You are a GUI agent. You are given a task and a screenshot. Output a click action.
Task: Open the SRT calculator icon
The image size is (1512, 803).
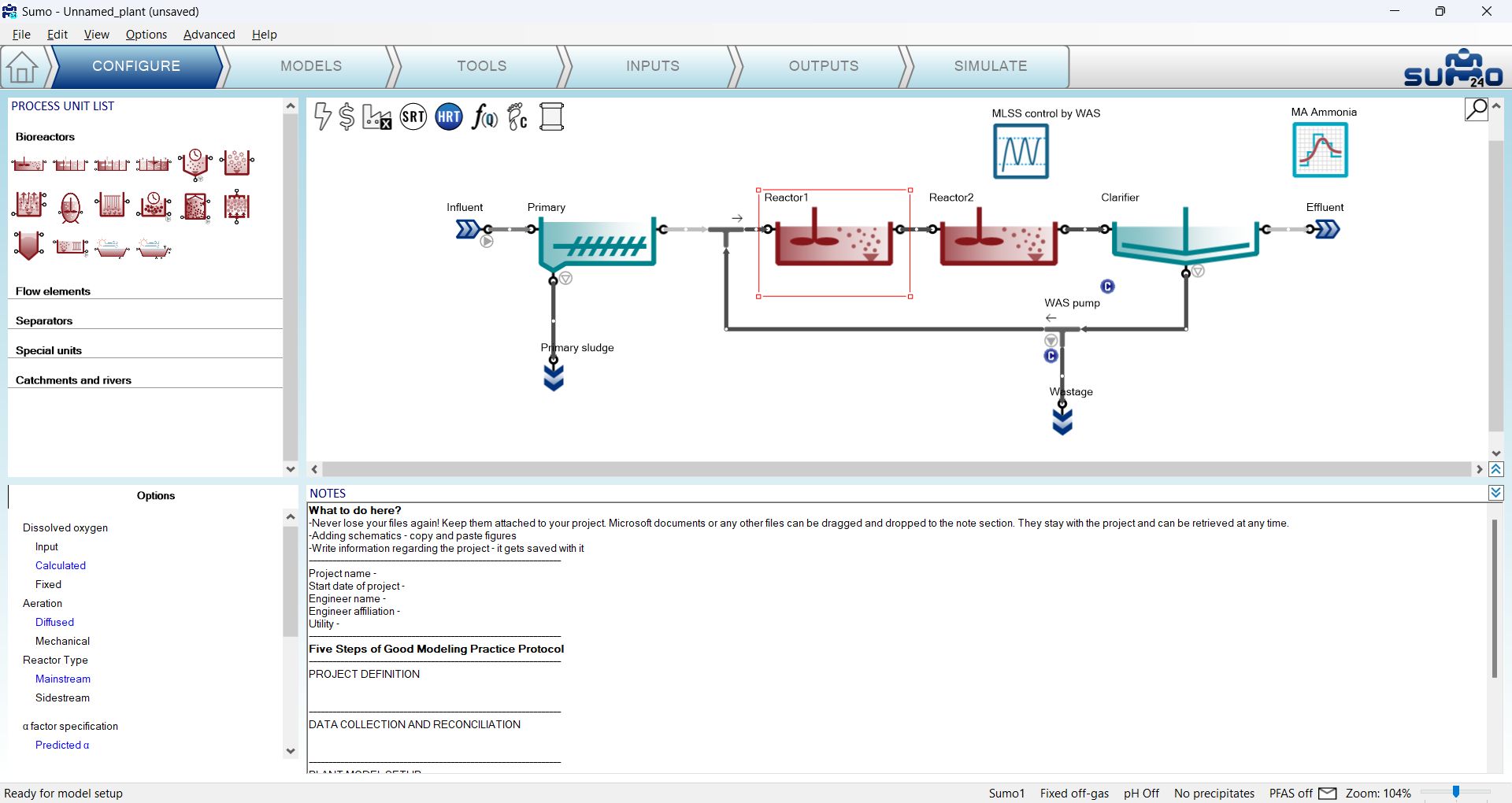tap(413, 117)
